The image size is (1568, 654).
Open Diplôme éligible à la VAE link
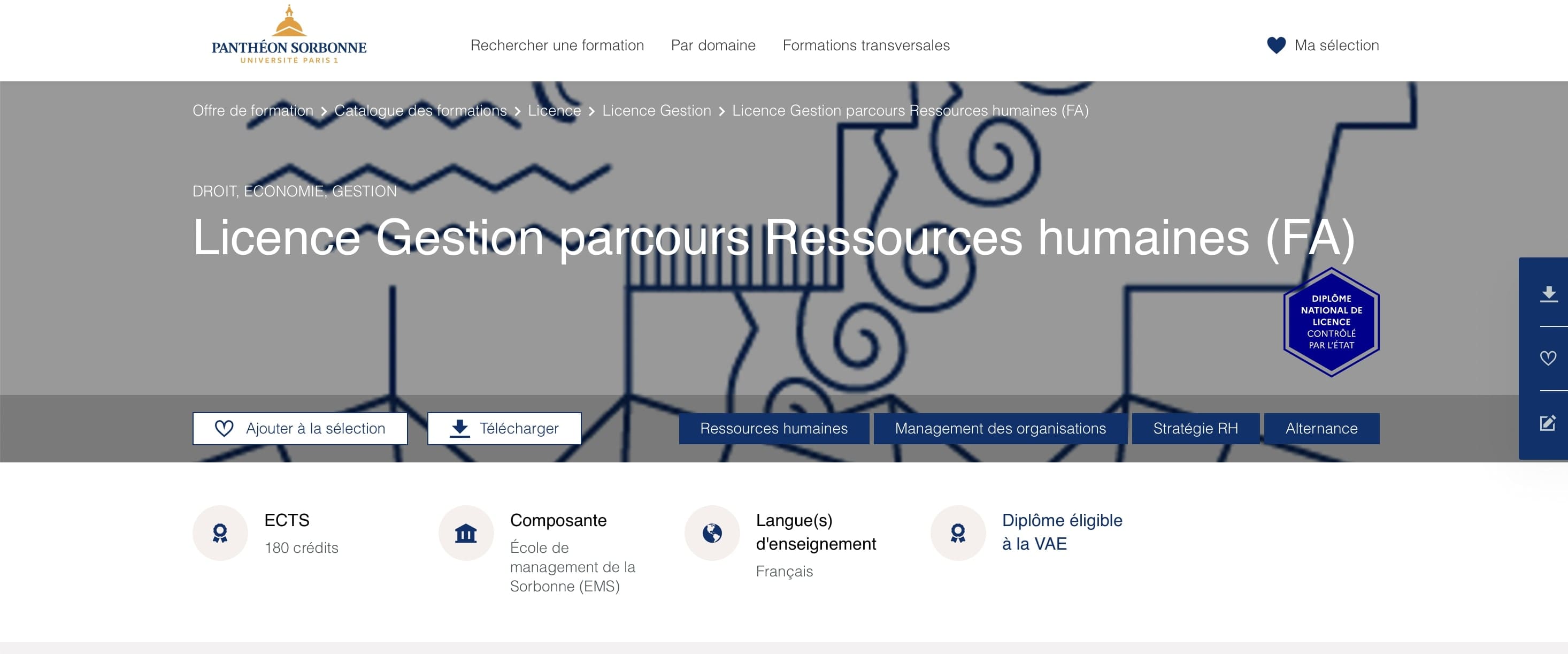point(1062,531)
